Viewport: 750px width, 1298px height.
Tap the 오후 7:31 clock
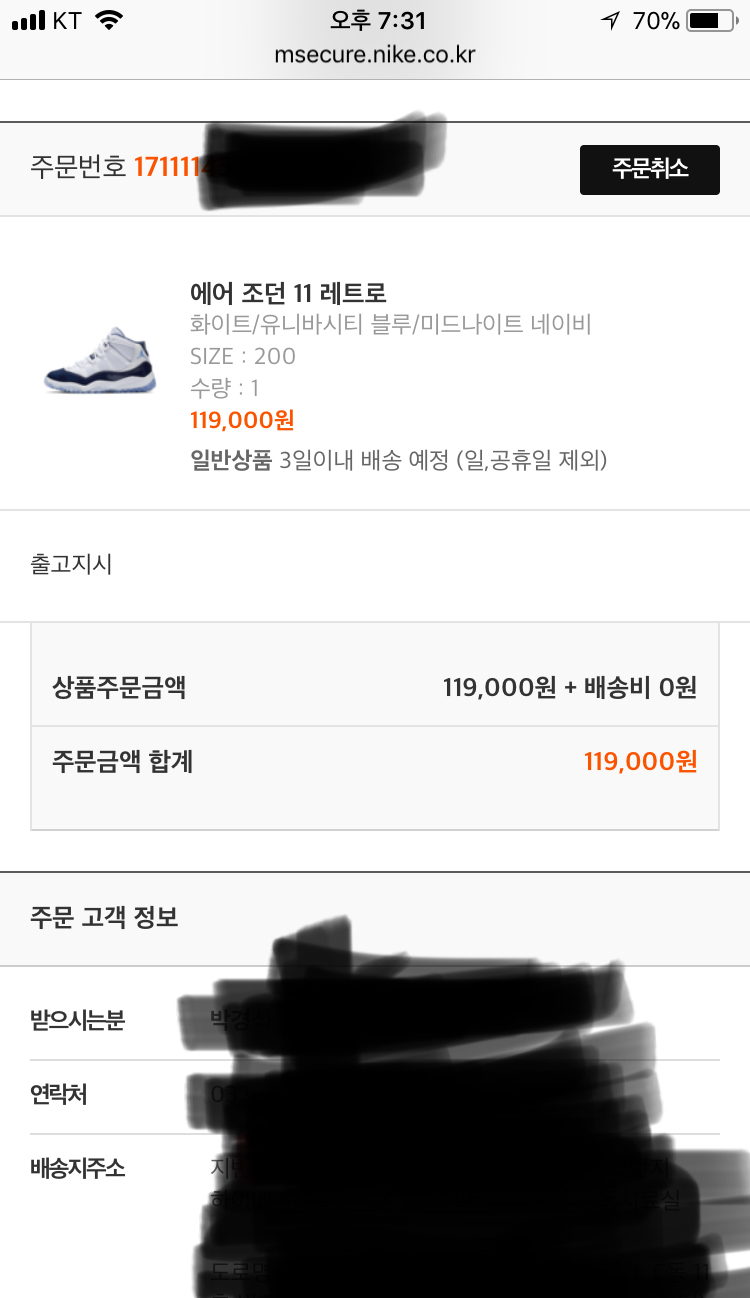coord(377,21)
